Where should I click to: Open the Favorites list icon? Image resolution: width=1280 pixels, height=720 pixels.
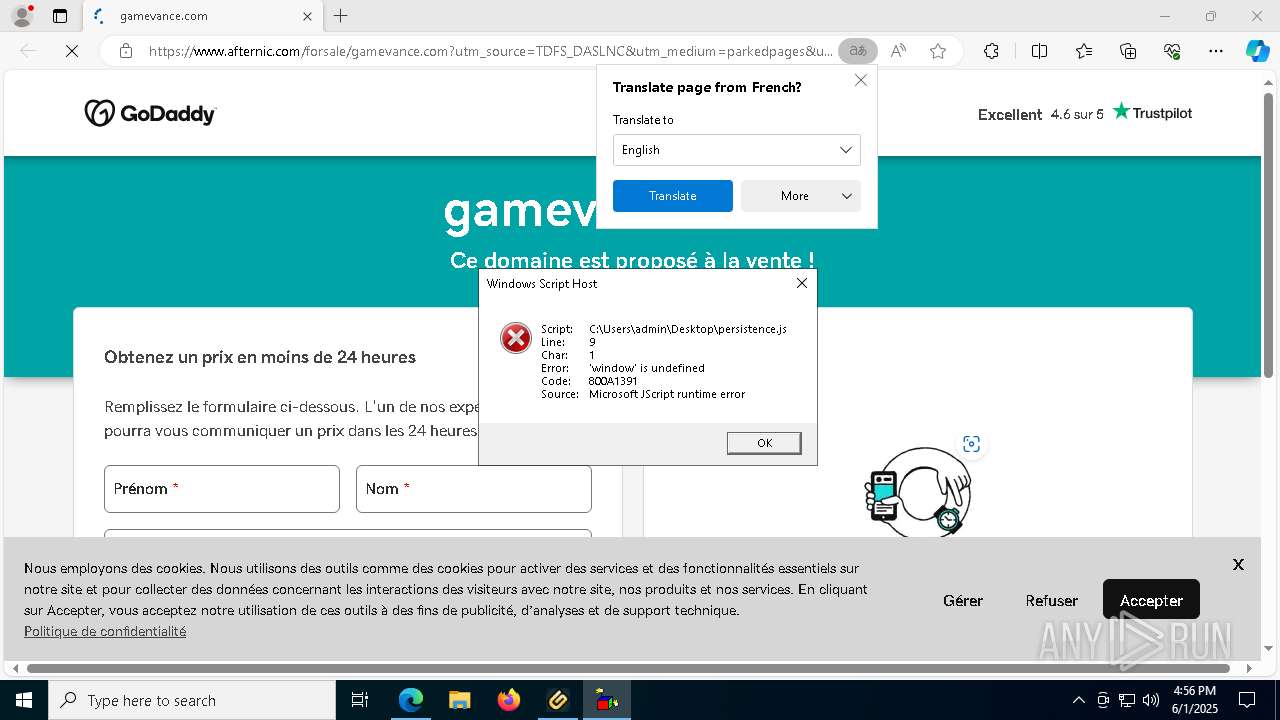pyautogui.click(x=1084, y=51)
